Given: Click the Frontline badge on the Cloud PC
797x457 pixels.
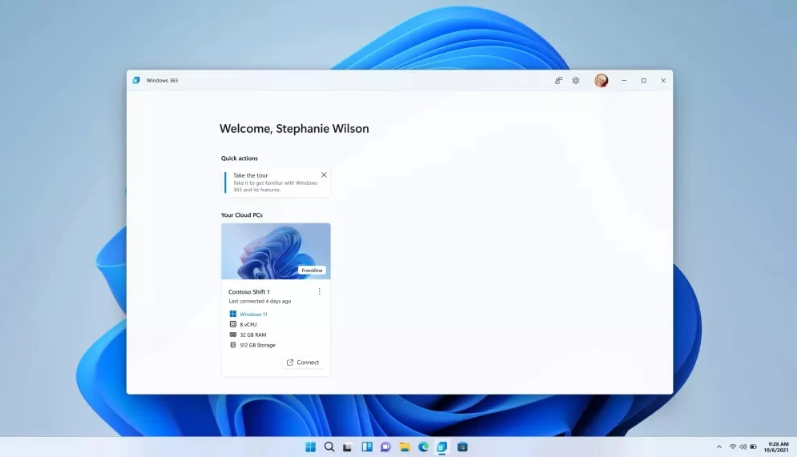Looking at the screenshot, I should click(x=312, y=270).
